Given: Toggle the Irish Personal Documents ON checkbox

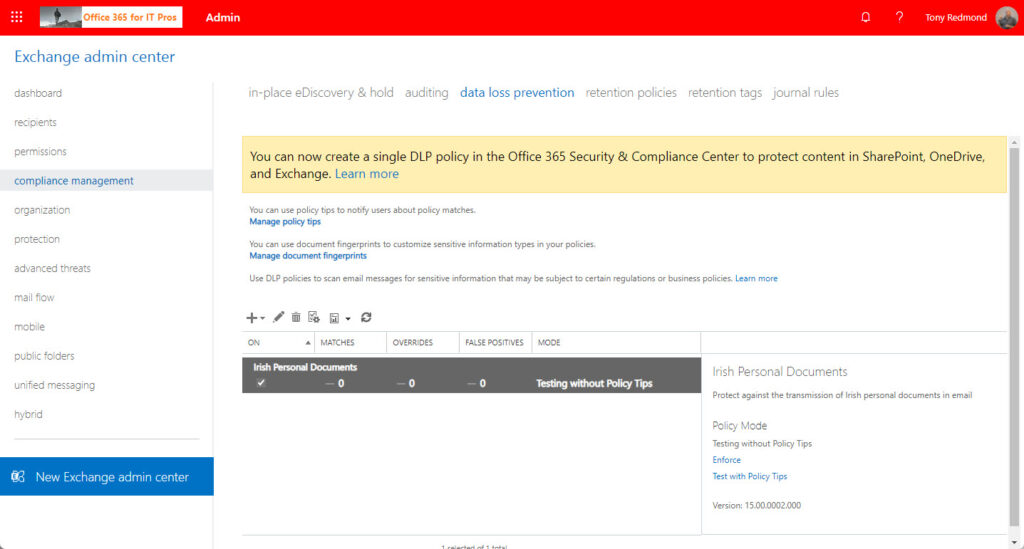Looking at the screenshot, I should 261,383.
